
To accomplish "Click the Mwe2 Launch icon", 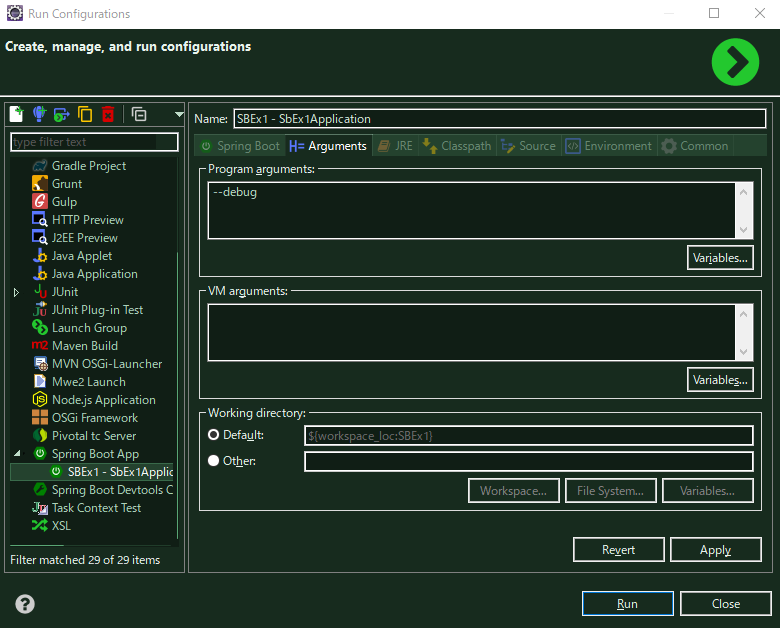I will pyautogui.click(x=40, y=382).
